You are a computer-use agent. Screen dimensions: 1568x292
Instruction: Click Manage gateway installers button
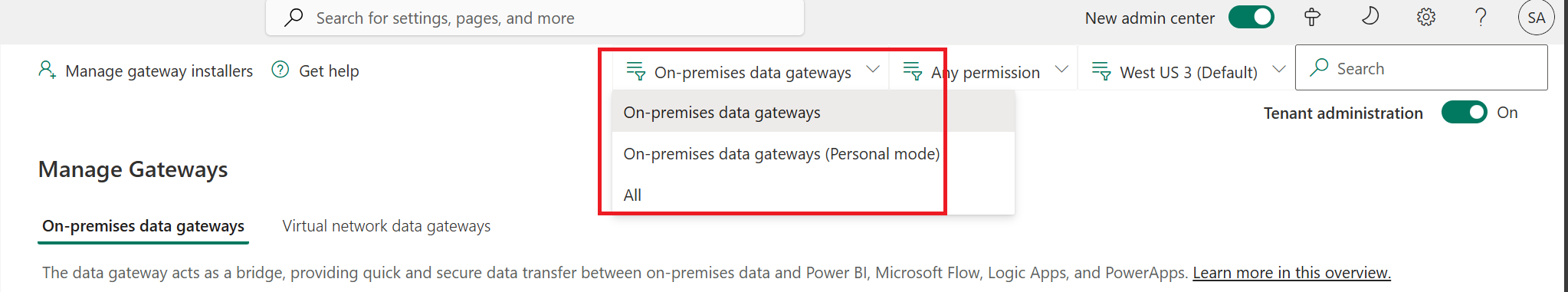pyautogui.click(x=146, y=71)
